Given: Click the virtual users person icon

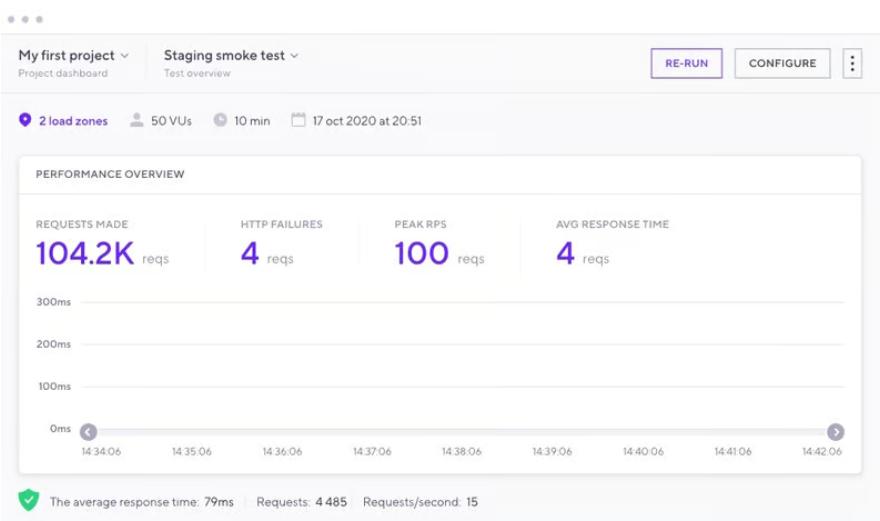Looking at the screenshot, I should coord(137,120).
